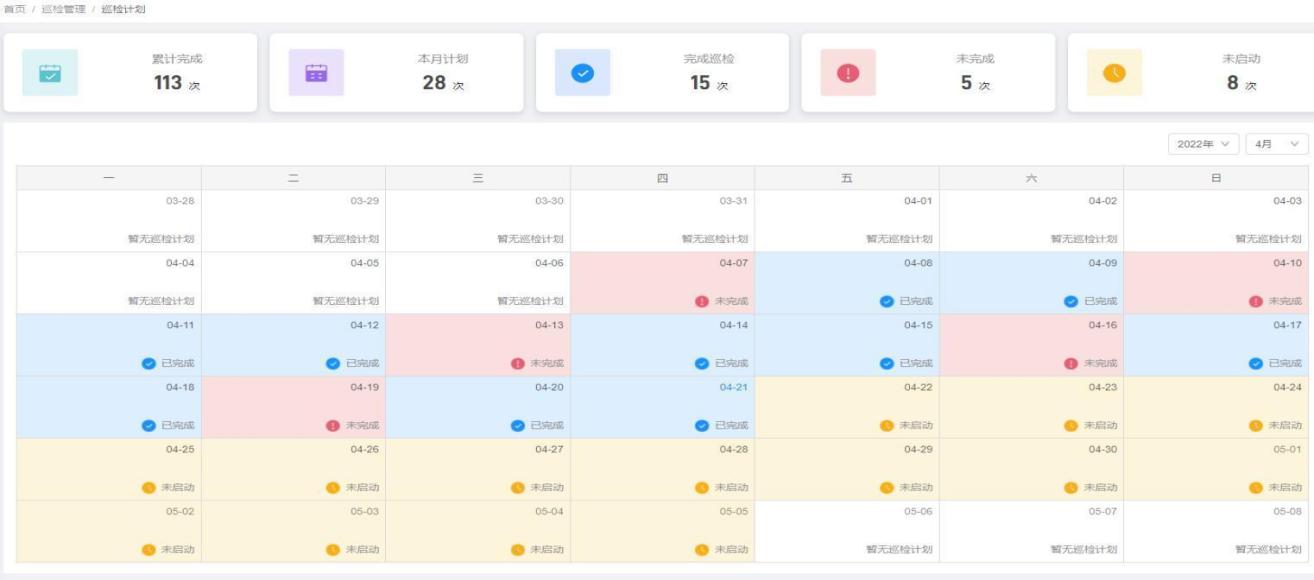Click the orange 未启动 clock icon on 04-22
This screenshot has height=580, width=1314.
pos(886,425)
